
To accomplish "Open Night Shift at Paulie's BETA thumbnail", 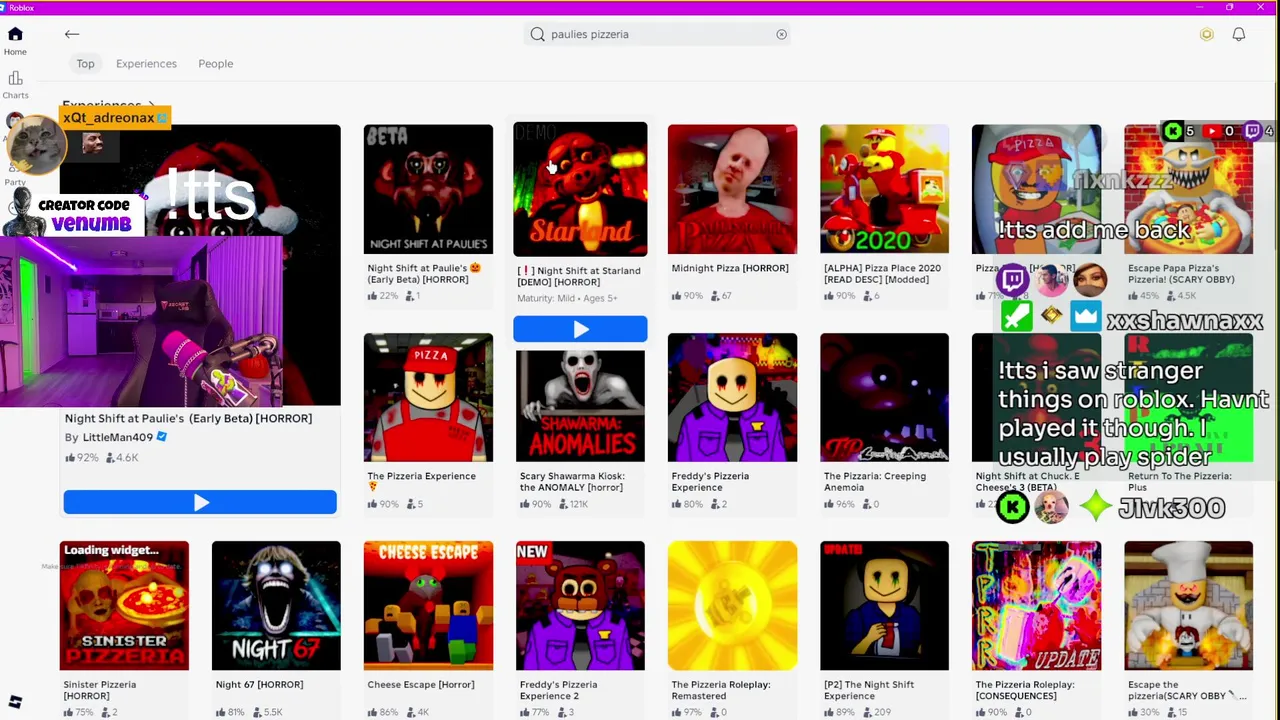I will (428, 189).
